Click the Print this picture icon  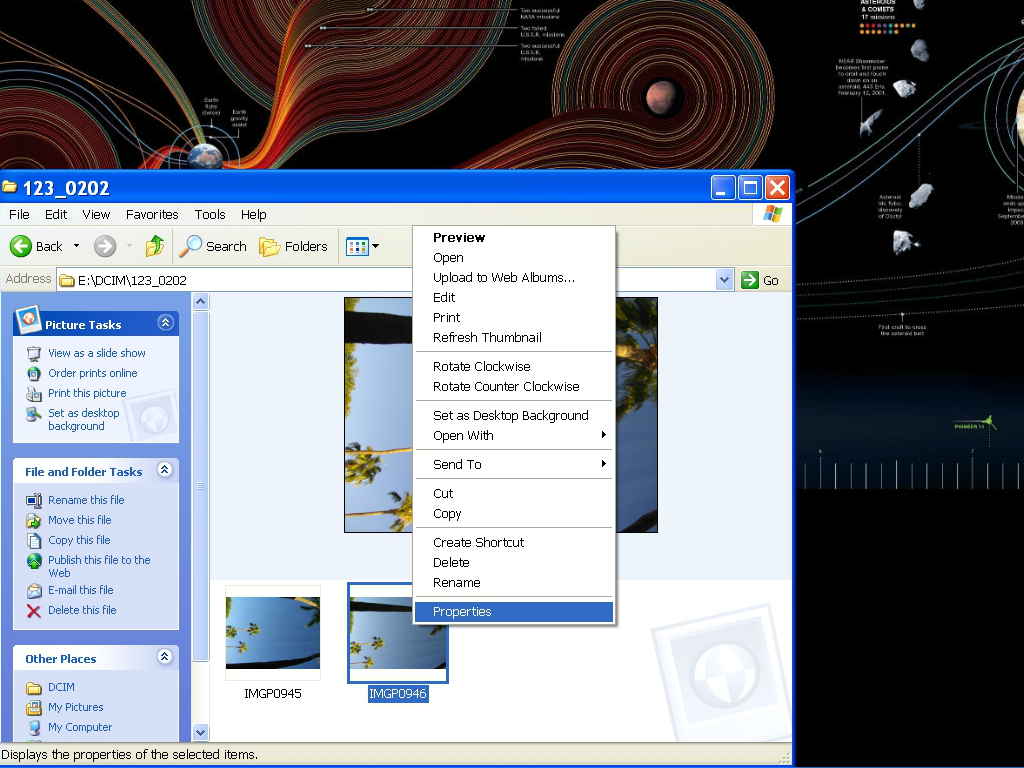pos(34,393)
